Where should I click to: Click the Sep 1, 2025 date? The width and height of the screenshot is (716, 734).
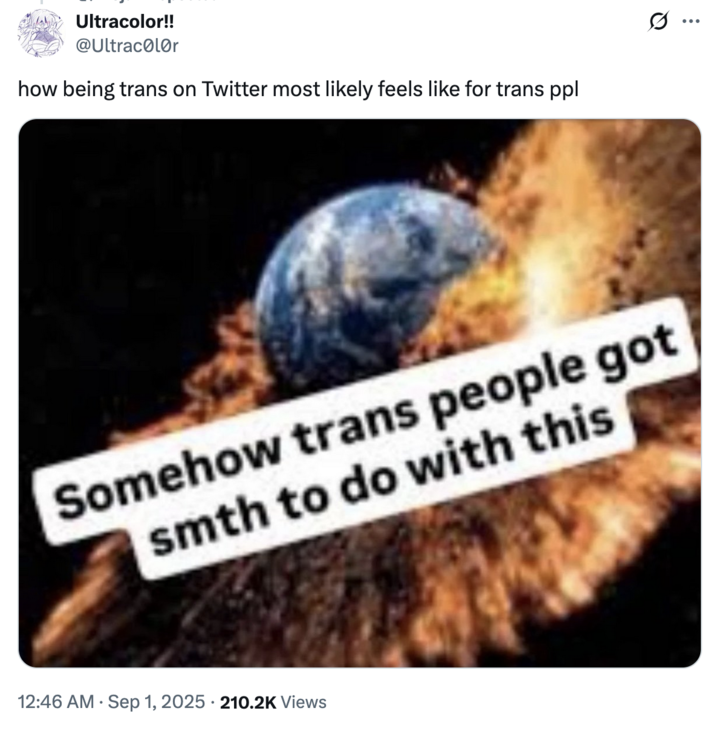tap(155, 702)
